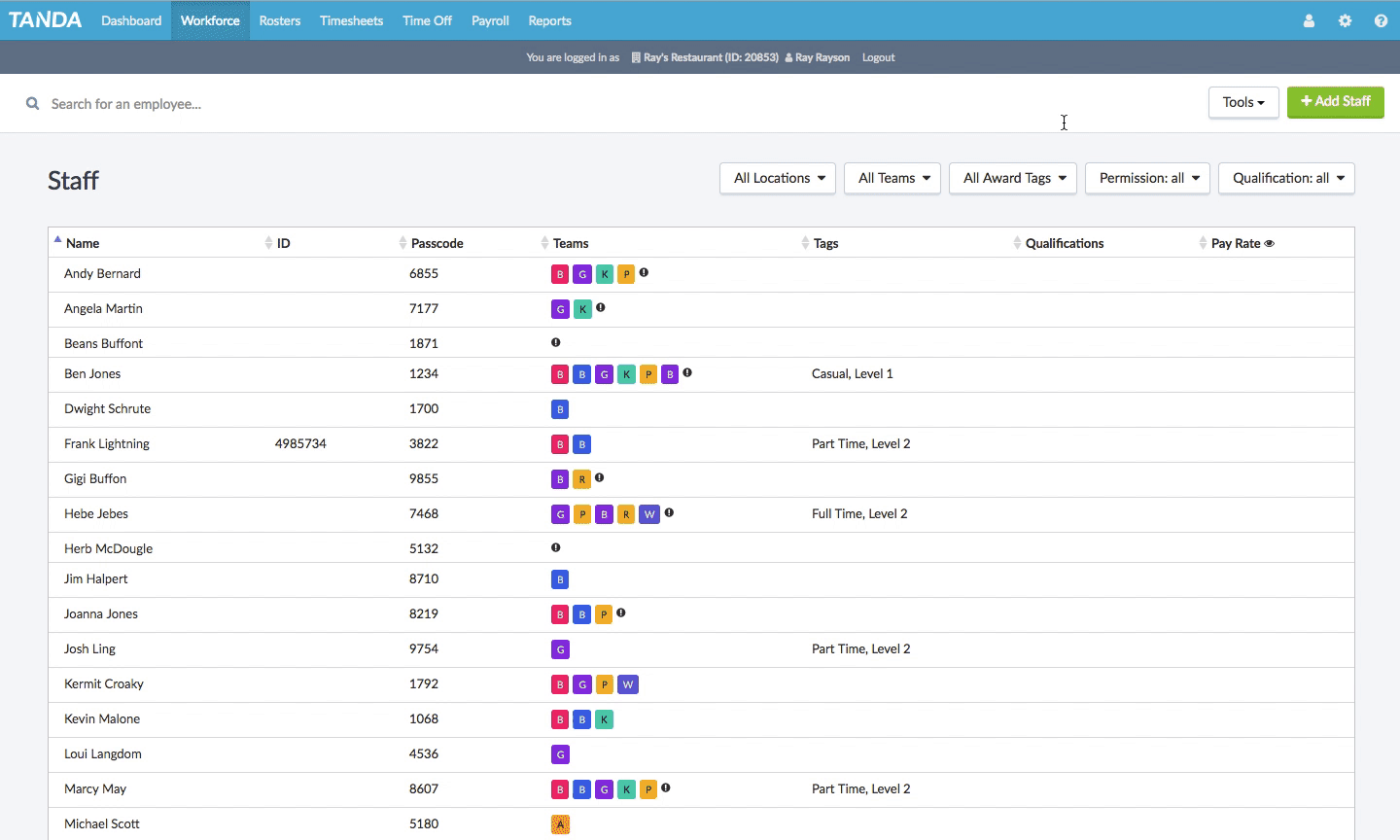Click the user profile icon in header

[1309, 20]
